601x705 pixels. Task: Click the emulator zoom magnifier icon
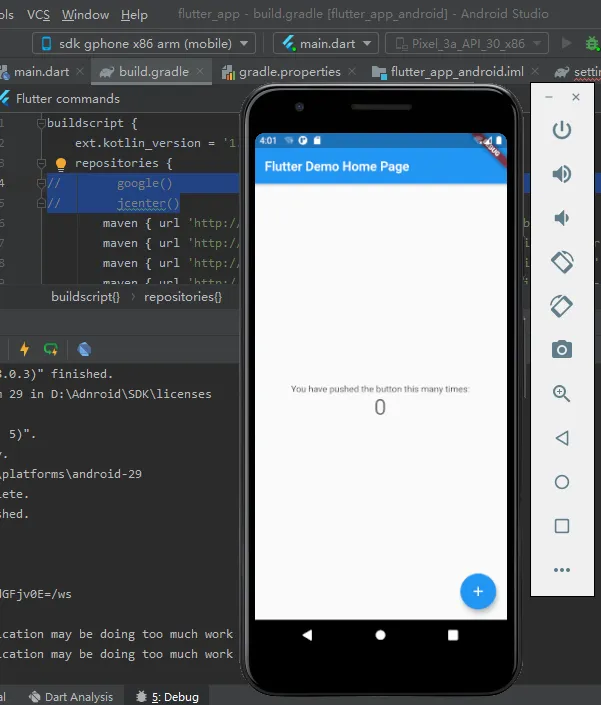click(561, 393)
